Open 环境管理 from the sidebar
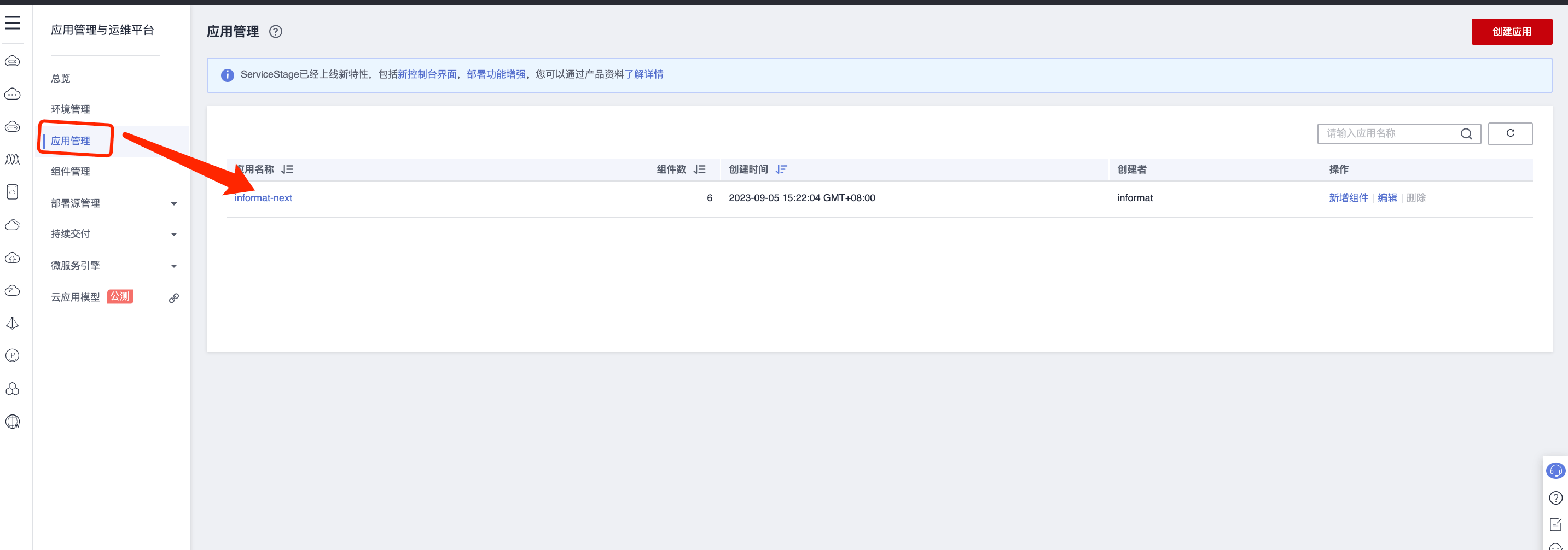Screen dimensions: 1568x550 point(70,109)
